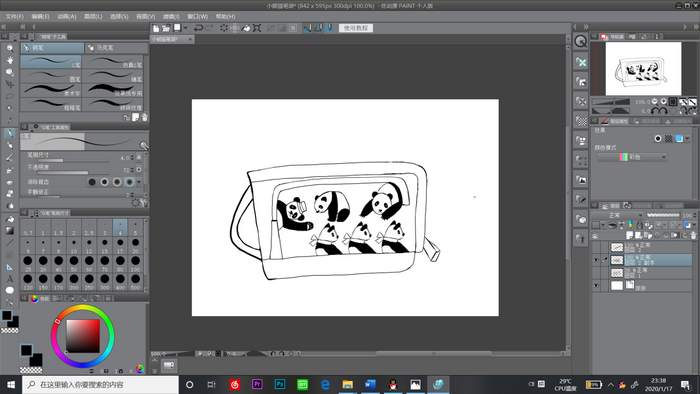Expand the layer blending mode dropdown

point(617,215)
